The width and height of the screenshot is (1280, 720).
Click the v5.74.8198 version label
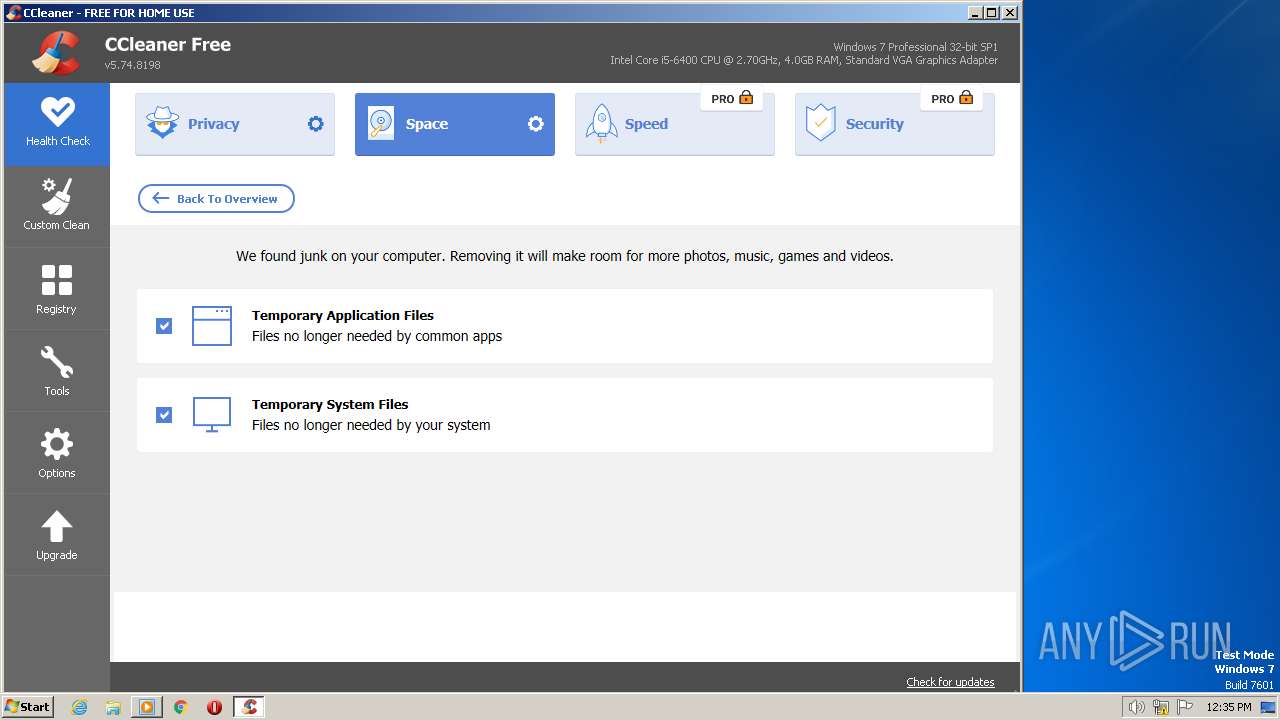tap(132, 65)
